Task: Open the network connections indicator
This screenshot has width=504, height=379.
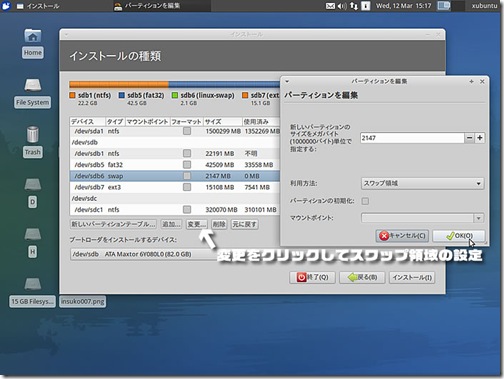Action: pyautogui.click(x=354, y=6)
